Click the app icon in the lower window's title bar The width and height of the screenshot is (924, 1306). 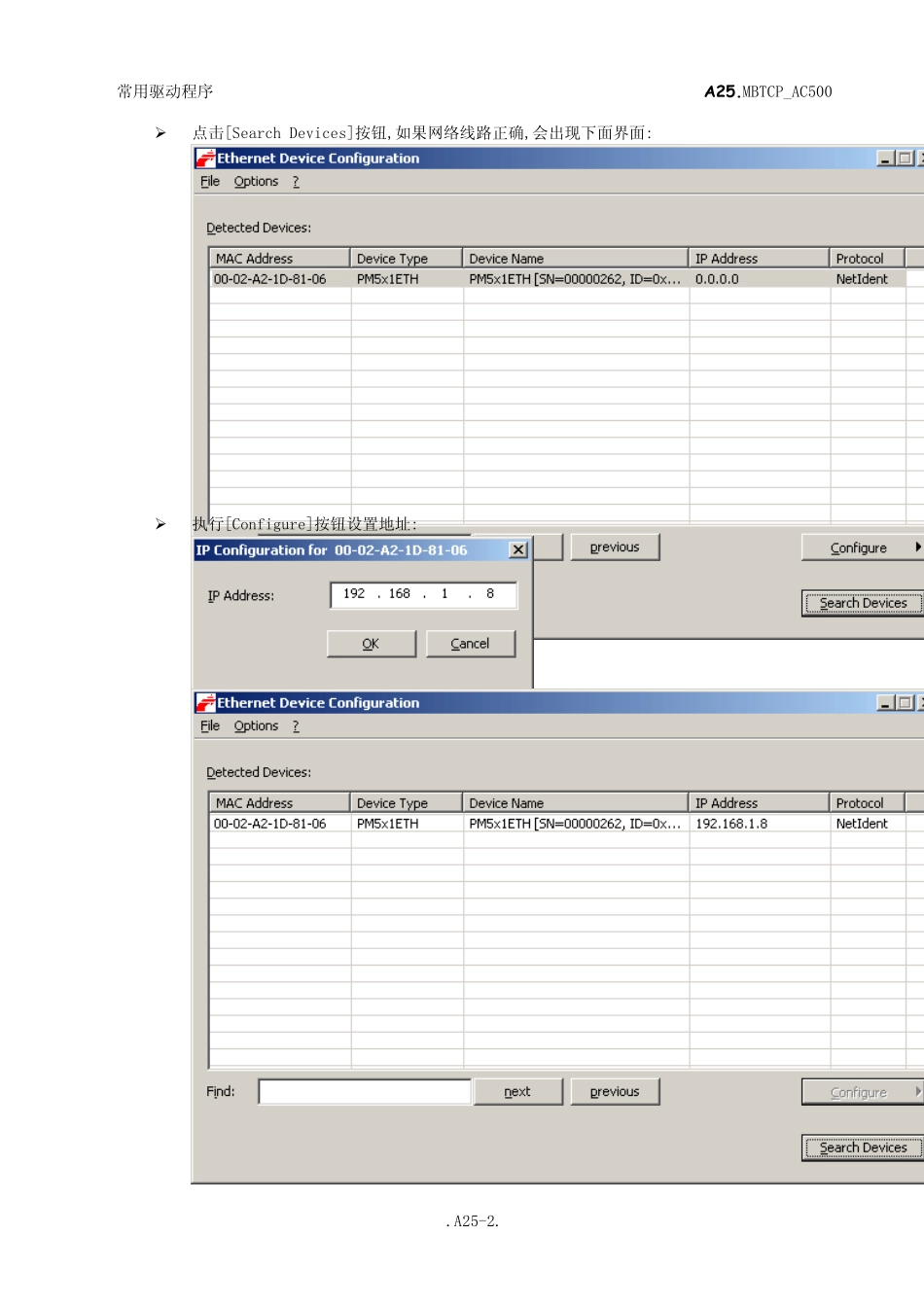pos(205,703)
